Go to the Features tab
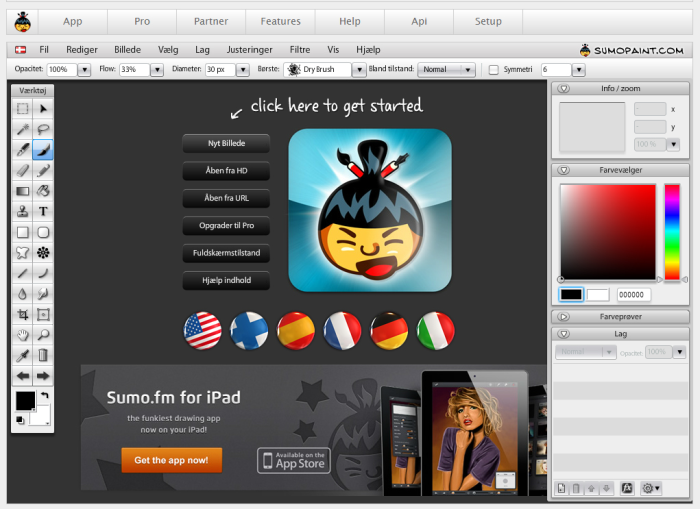Screen dimensions: 700x509 (x=280, y=21)
